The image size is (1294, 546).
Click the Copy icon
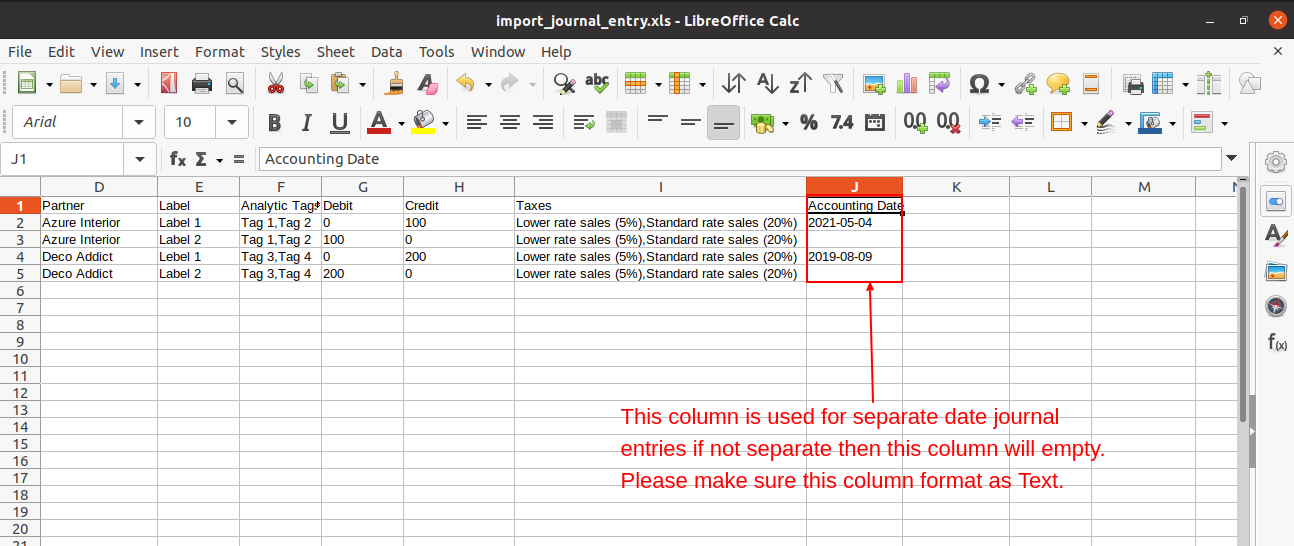tap(308, 83)
